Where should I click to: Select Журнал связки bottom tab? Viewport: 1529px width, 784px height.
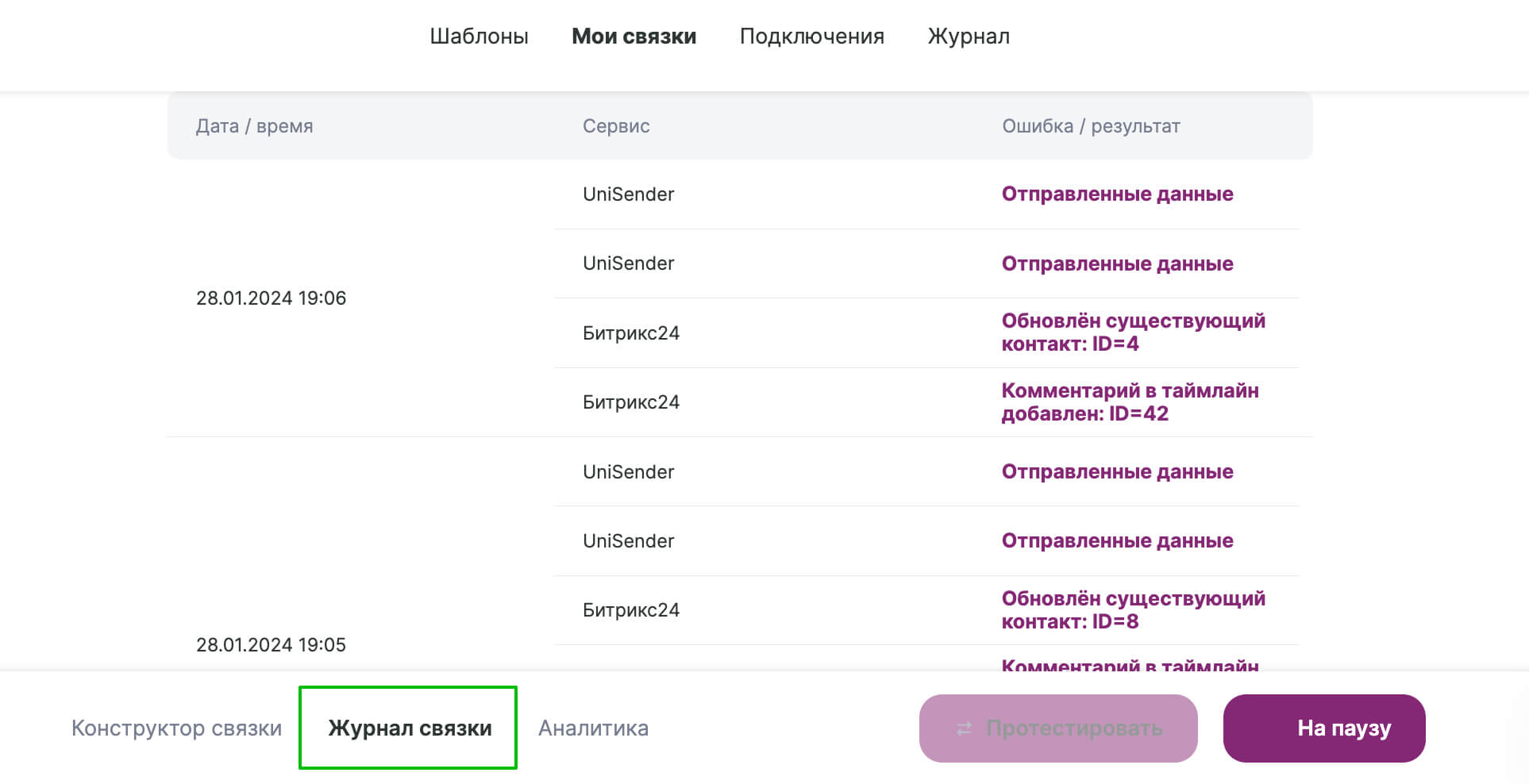[410, 728]
